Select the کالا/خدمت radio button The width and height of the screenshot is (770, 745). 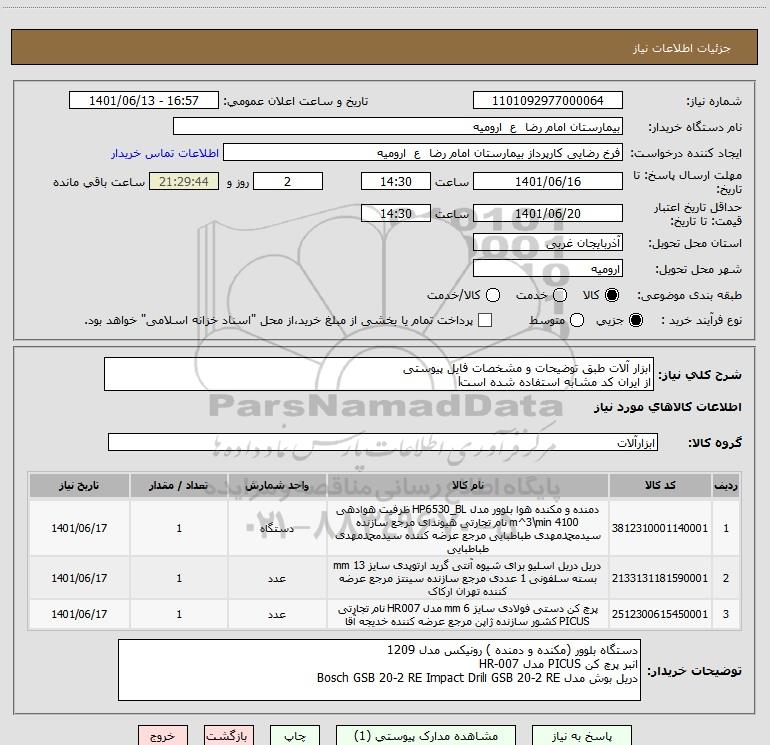coord(493,295)
